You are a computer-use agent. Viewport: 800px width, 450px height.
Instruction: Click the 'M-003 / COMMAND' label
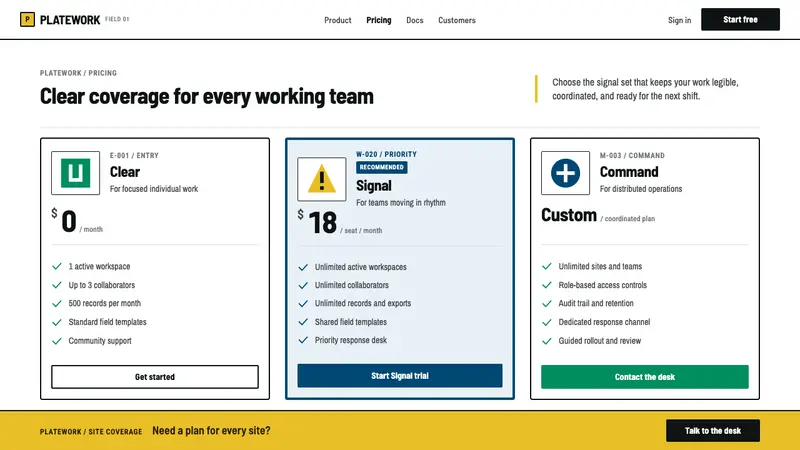632,156
